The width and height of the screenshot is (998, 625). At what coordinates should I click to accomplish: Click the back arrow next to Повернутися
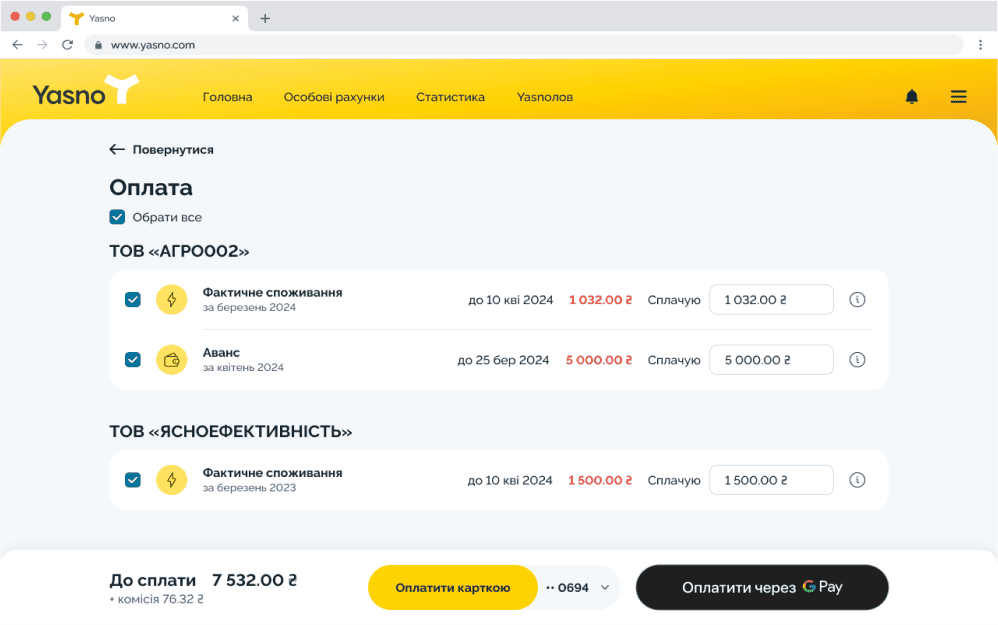coord(116,150)
